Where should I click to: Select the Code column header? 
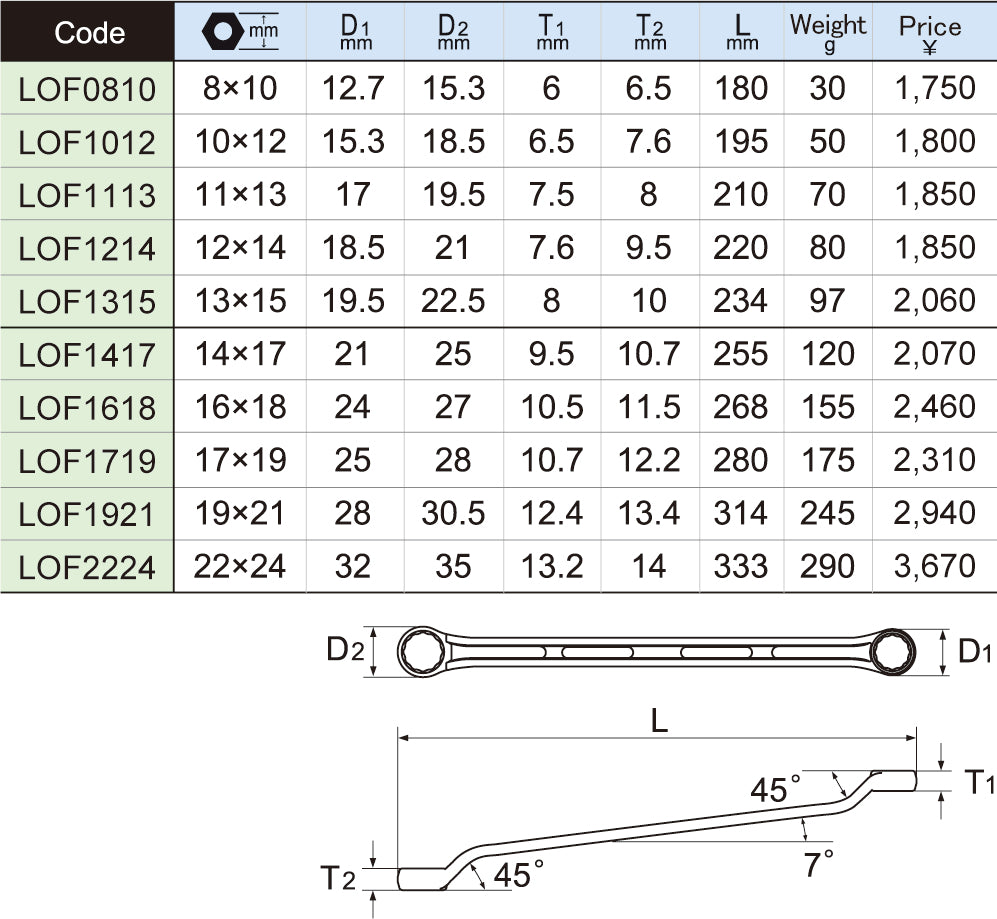88,32
